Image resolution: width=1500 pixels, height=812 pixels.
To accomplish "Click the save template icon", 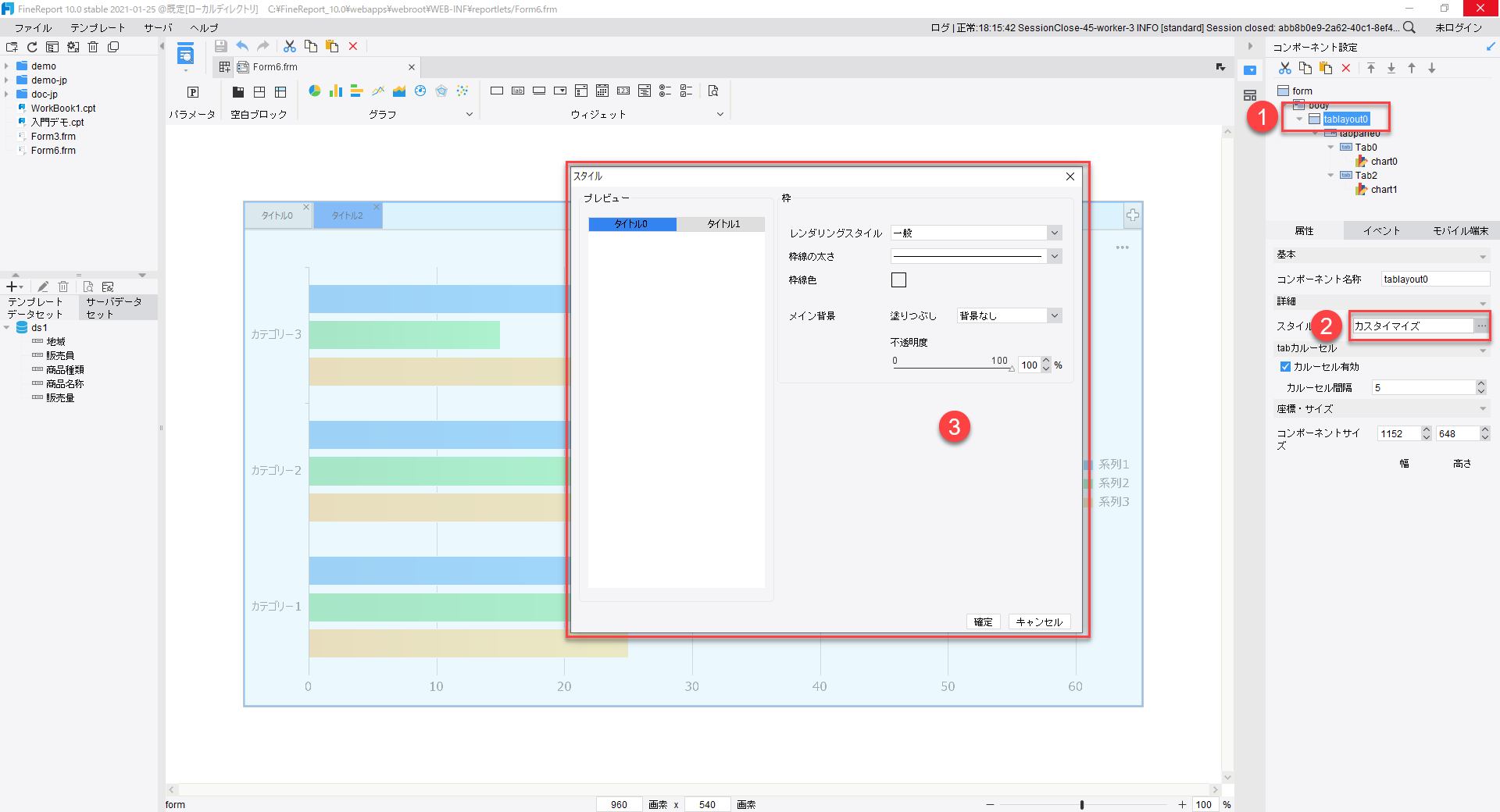I will coord(221,47).
